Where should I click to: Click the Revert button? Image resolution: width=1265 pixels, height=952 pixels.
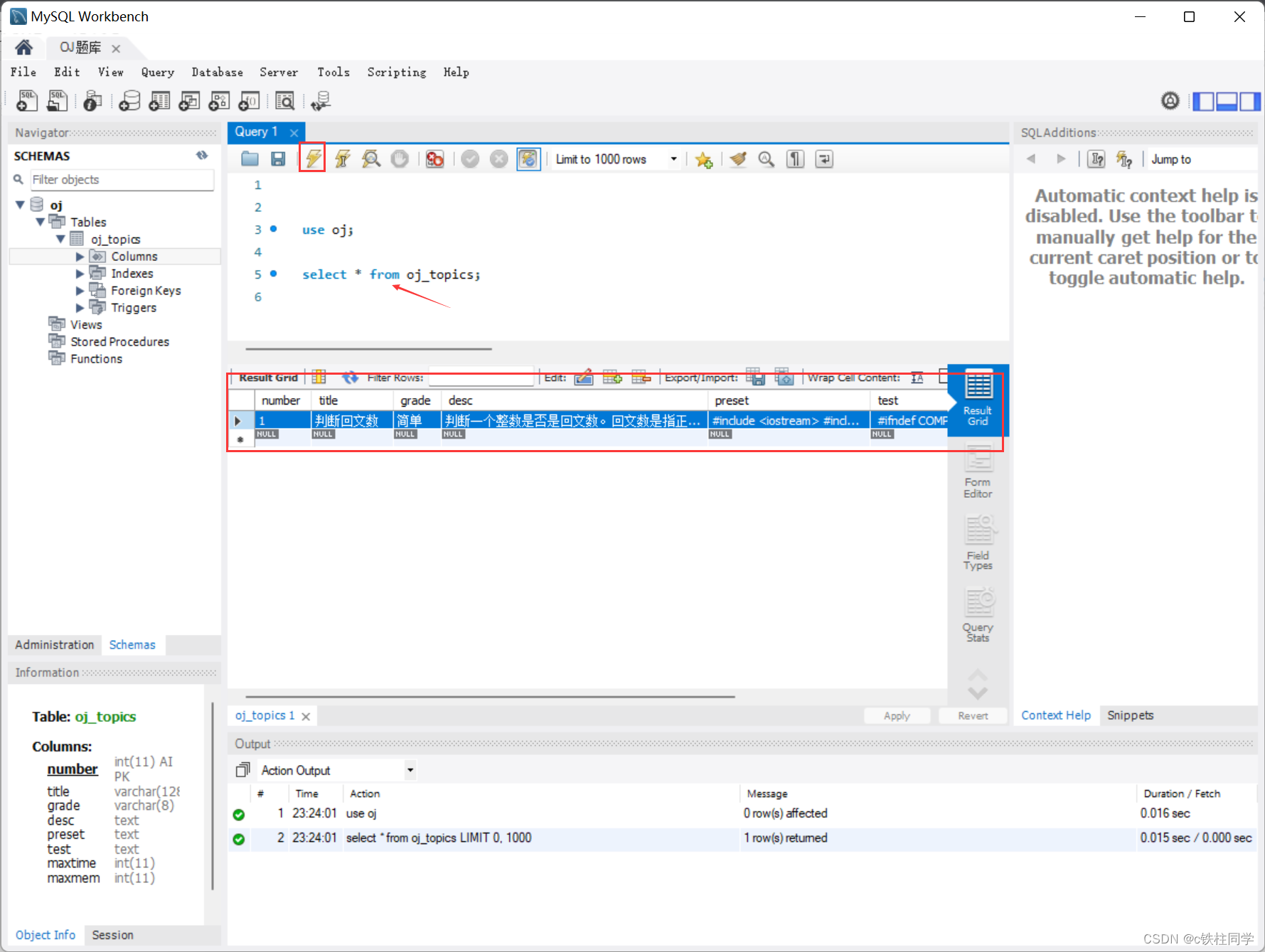pyautogui.click(x=973, y=716)
